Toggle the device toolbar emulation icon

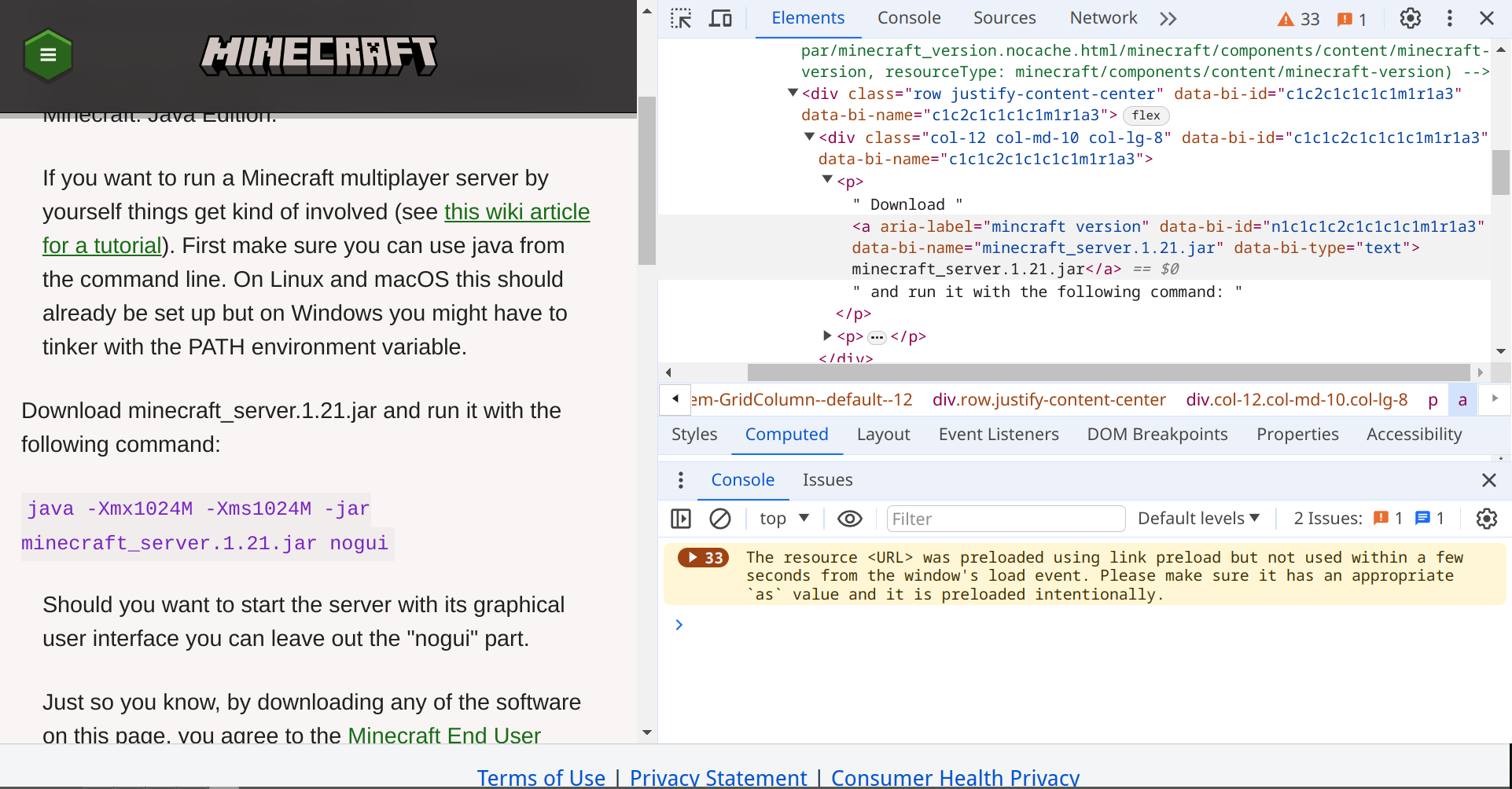pyautogui.click(x=720, y=18)
